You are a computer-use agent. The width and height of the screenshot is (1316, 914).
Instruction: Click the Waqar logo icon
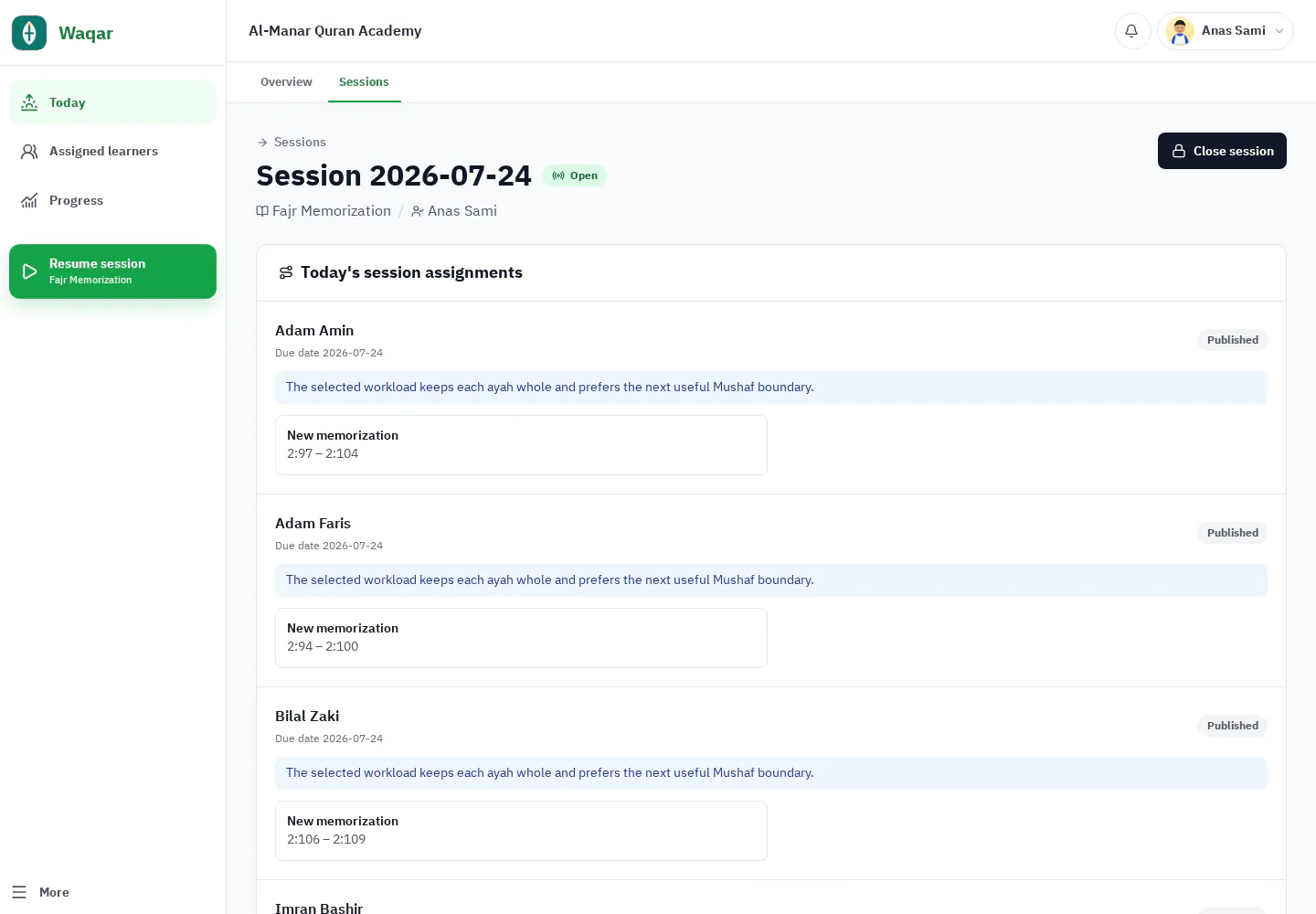click(x=29, y=33)
